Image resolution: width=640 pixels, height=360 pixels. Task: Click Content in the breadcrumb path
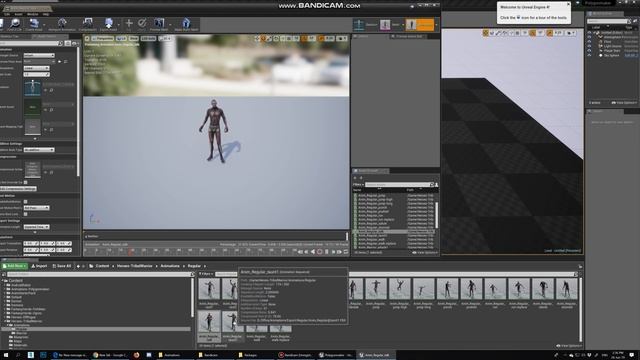tap(102, 266)
